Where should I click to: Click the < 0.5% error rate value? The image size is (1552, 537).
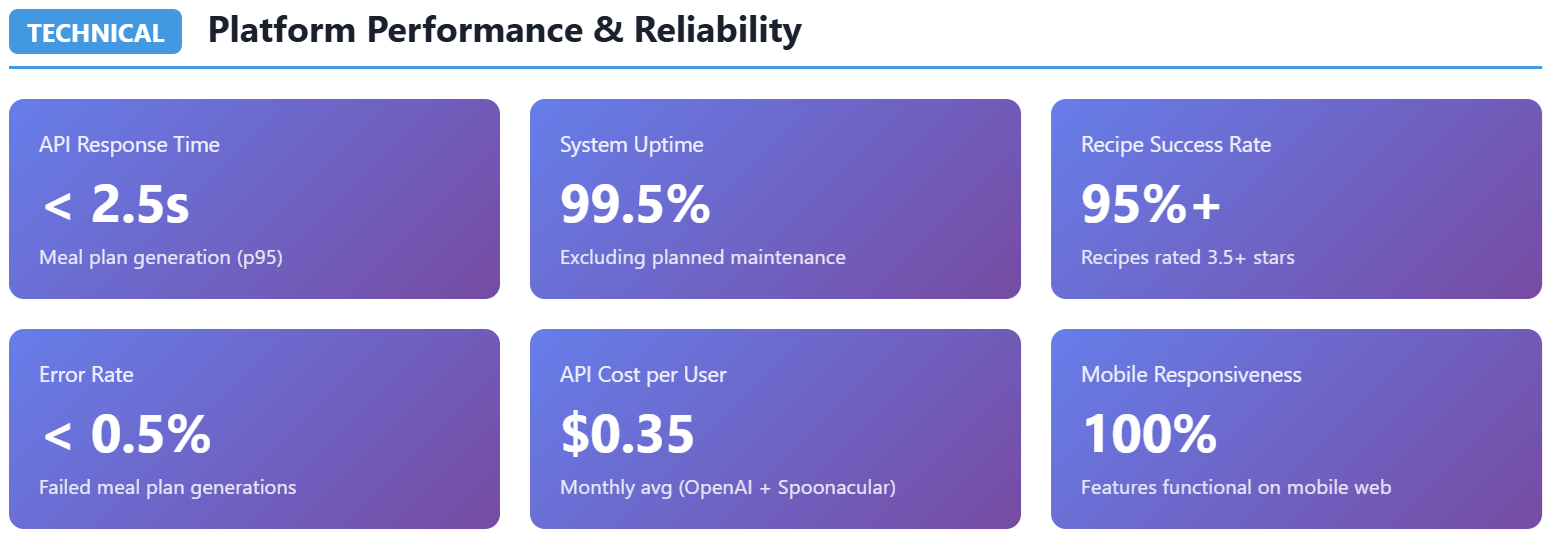click(126, 434)
